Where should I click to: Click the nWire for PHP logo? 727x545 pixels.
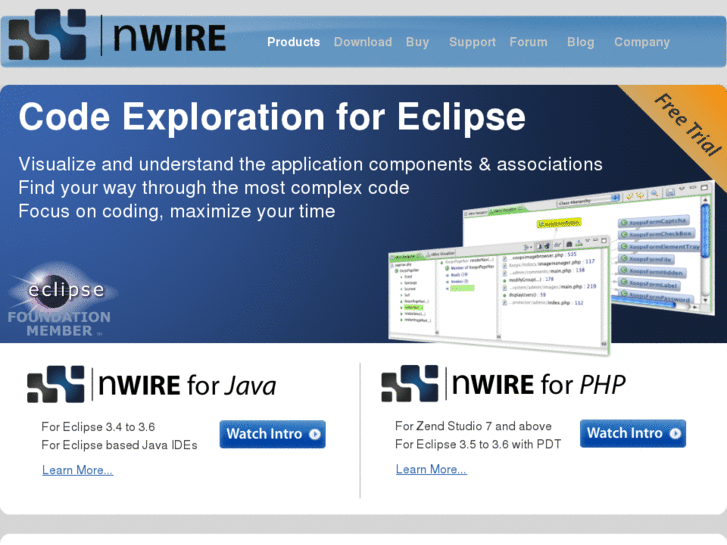coord(504,384)
